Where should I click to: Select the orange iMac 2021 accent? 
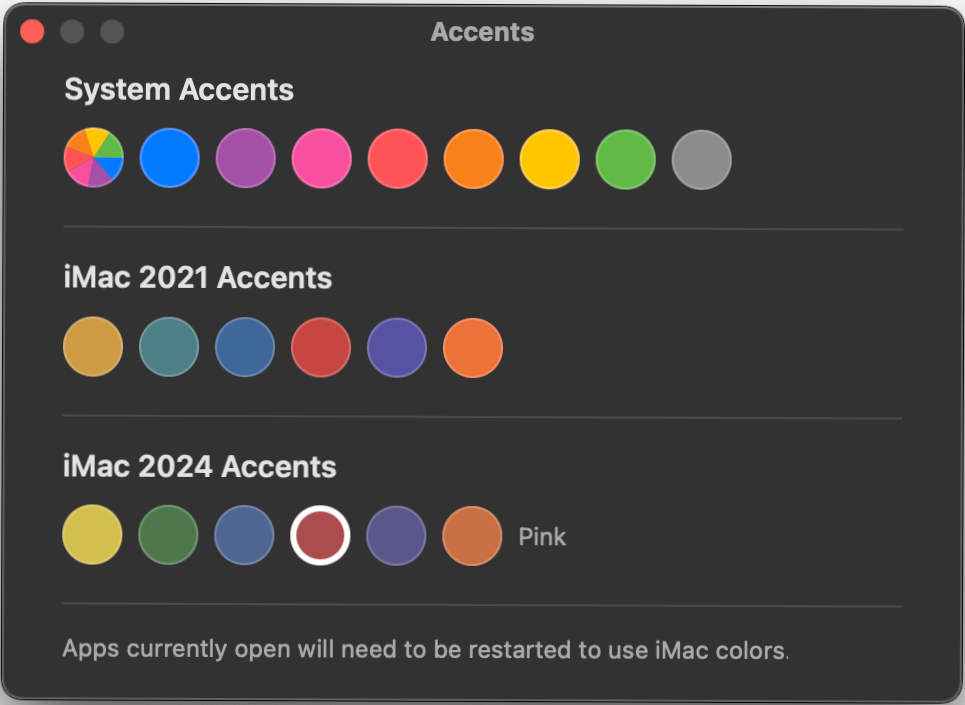(473, 347)
